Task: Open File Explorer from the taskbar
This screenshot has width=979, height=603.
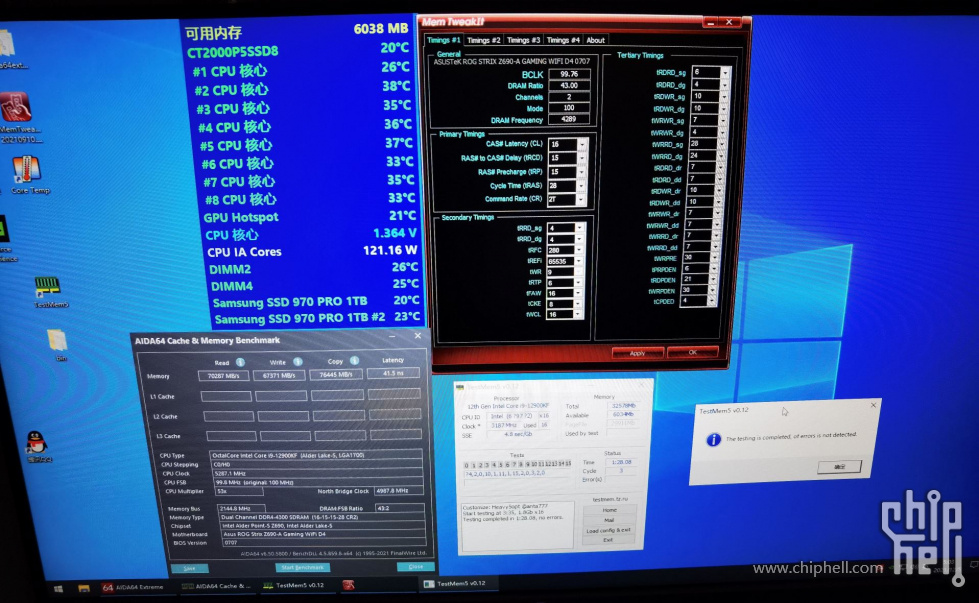Action: pyautogui.click(x=84, y=587)
